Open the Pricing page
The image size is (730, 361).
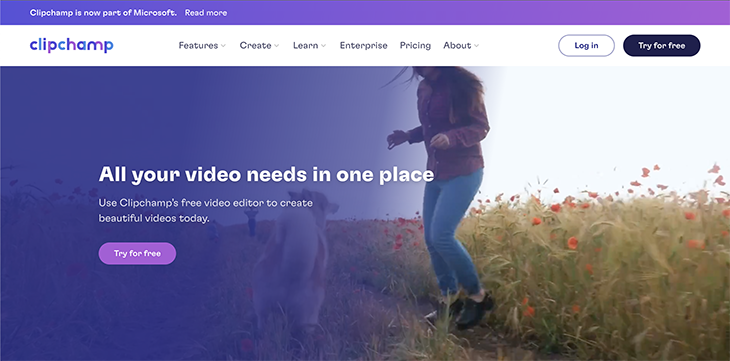[x=415, y=45]
